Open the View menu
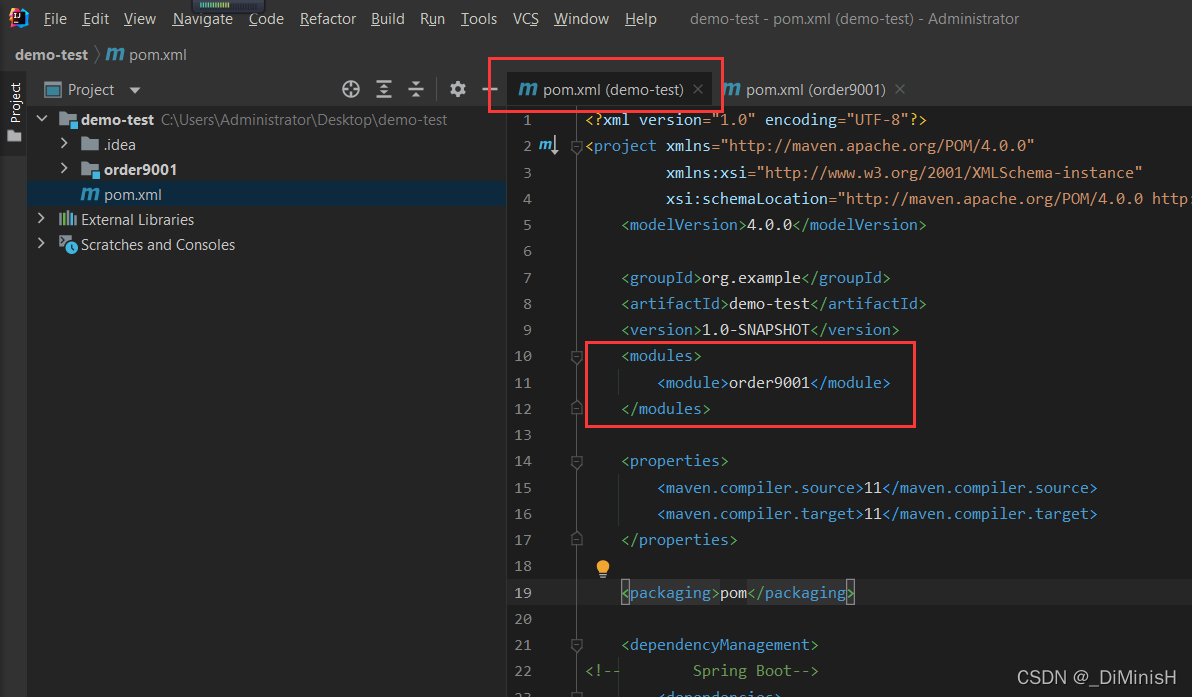This screenshot has width=1192, height=697. pos(140,19)
